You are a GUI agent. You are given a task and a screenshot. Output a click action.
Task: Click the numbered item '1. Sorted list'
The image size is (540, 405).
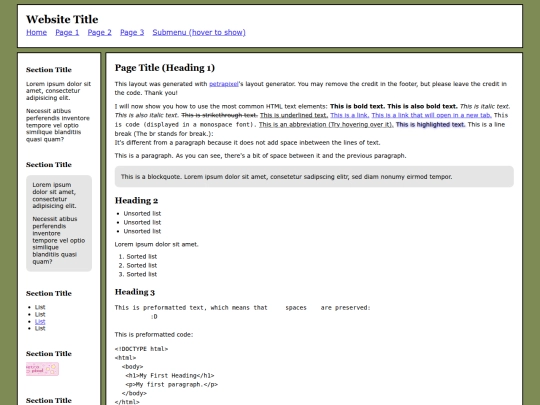(x=138, y=257)
